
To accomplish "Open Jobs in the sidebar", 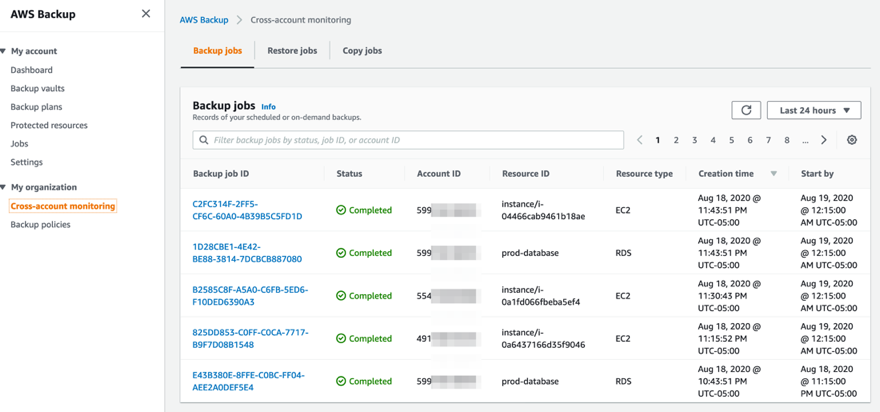I will (20, 144).
